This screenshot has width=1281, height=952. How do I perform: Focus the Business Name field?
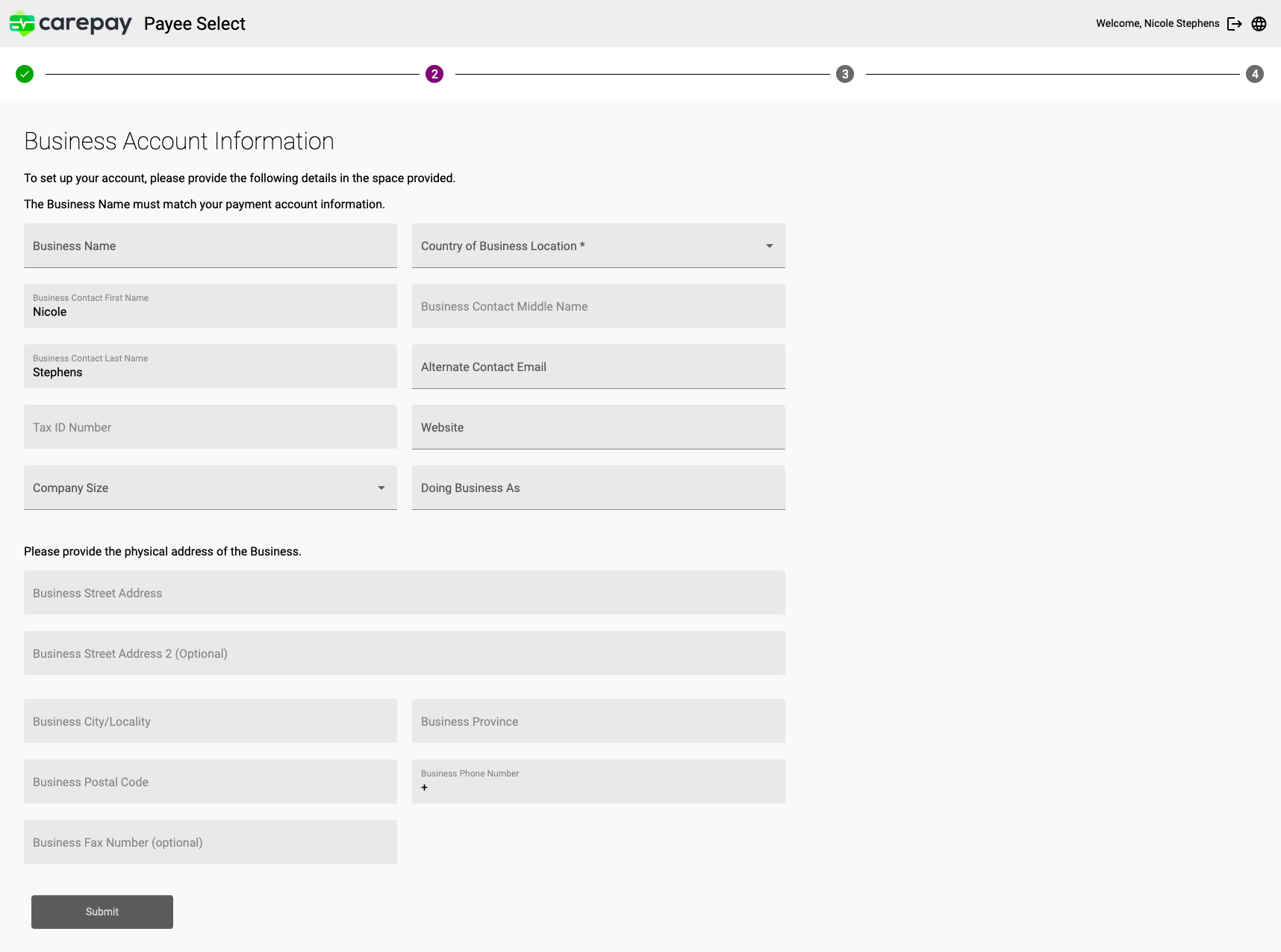(x=210, y=246)
